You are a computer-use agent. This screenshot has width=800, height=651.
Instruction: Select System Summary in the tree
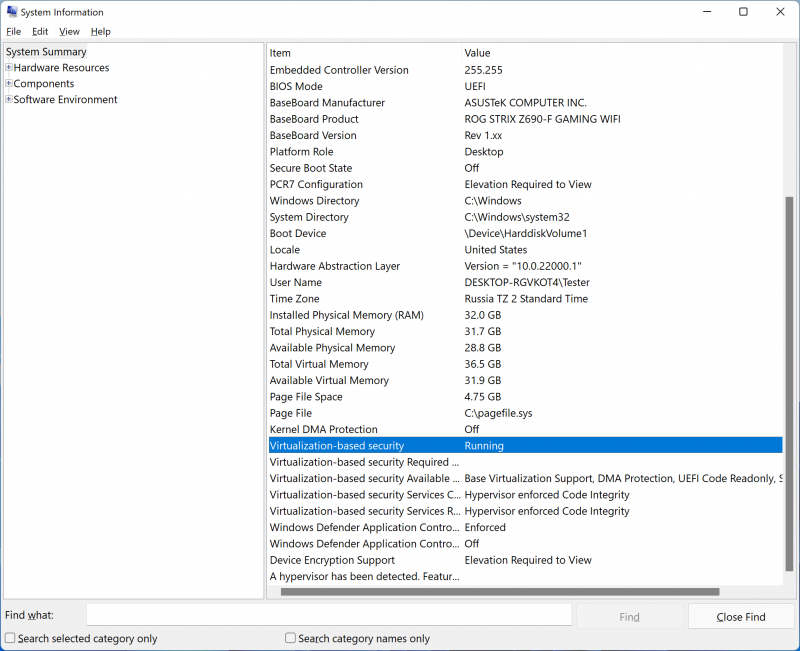pos(46,52)
